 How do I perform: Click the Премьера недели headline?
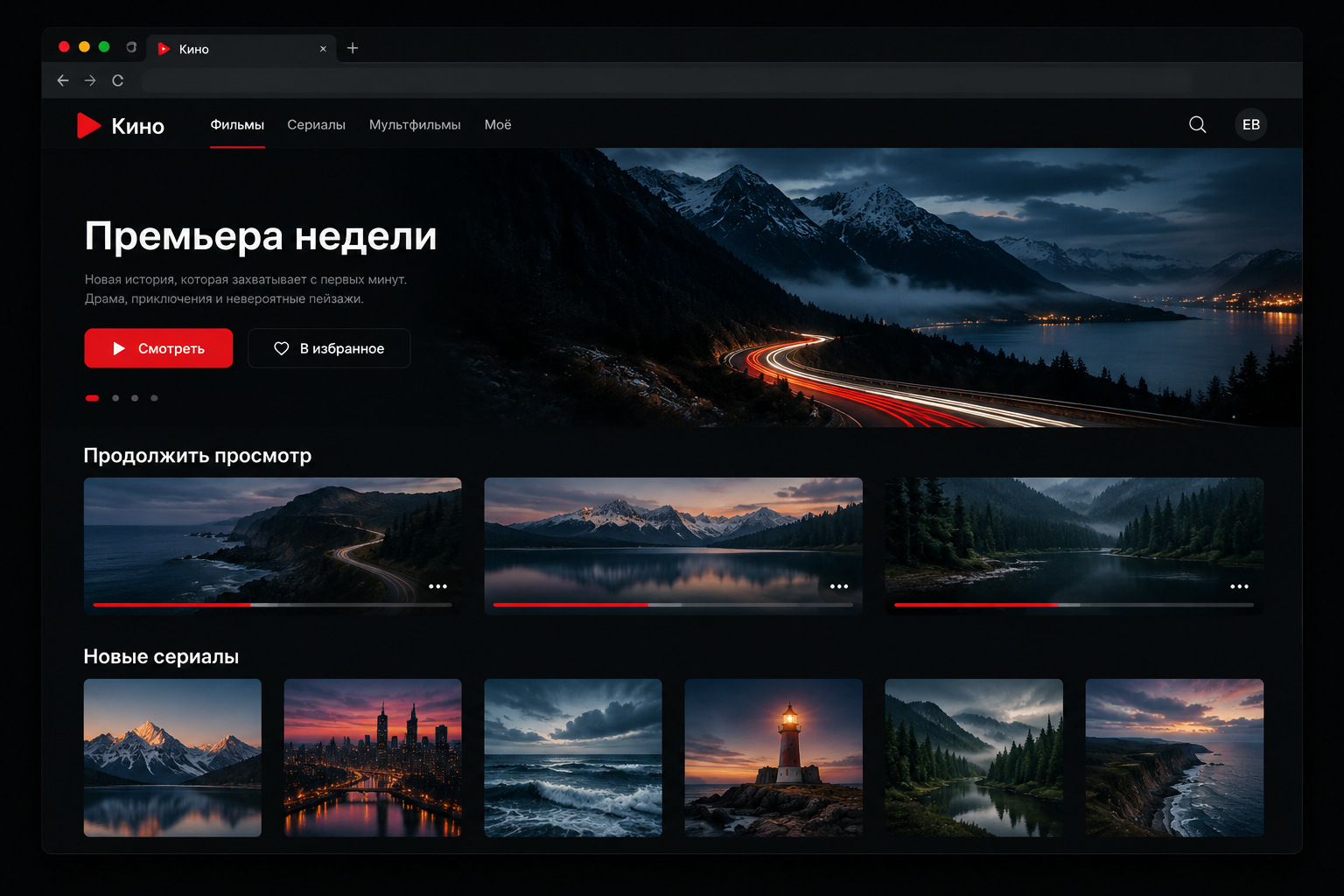coord(261,236)
